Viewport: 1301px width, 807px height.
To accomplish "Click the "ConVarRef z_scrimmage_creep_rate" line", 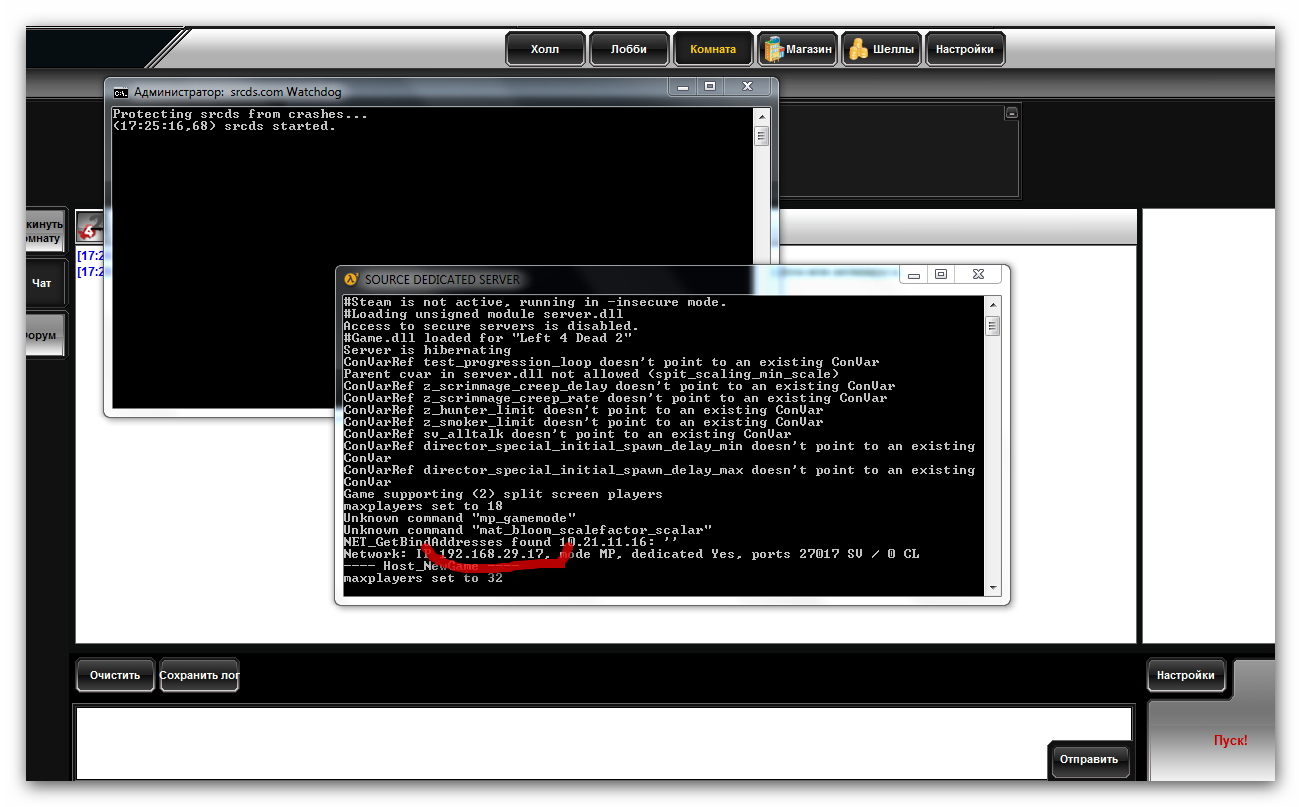I will pos(615,398).
